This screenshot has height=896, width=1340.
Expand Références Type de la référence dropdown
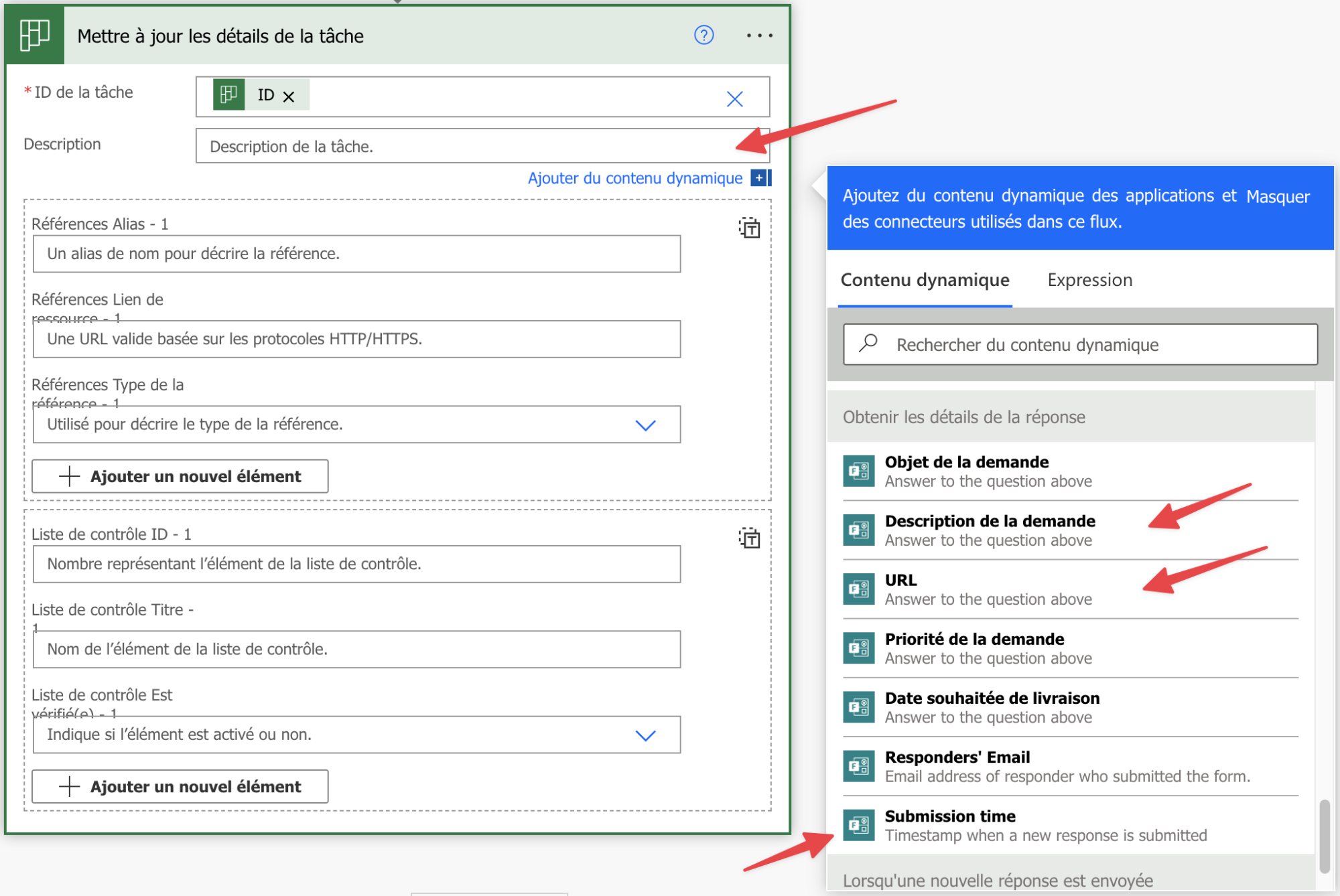645,425
